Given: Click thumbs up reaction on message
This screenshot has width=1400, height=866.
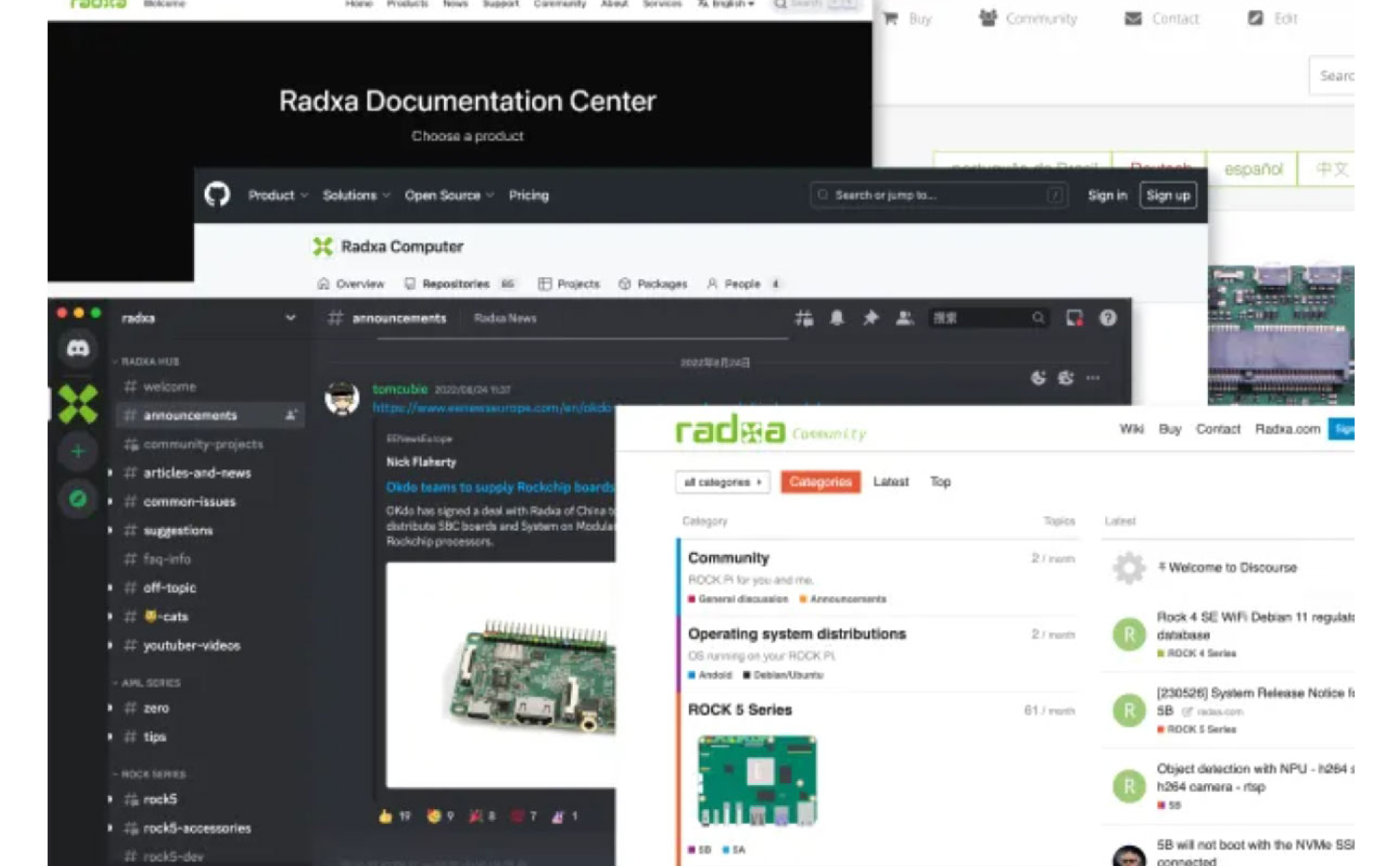Looking at the screenshot, I should (x=394, y=816).
